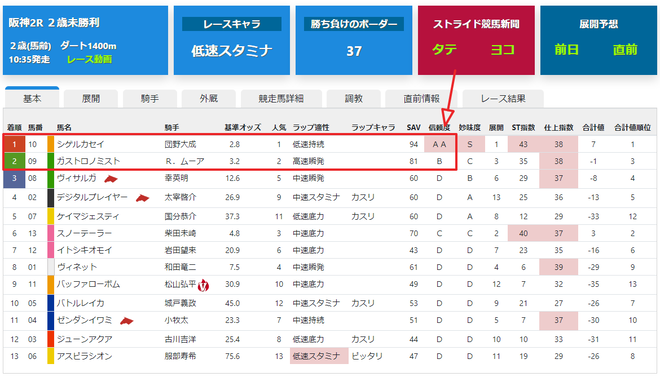Click jockey name 柴田未崎
The image size is (660, 377).
[180, 234]
